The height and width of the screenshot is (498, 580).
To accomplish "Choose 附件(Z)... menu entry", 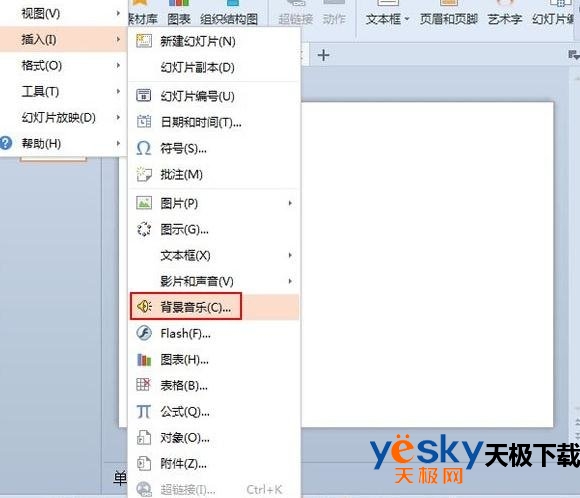I will tap(214, 464).
